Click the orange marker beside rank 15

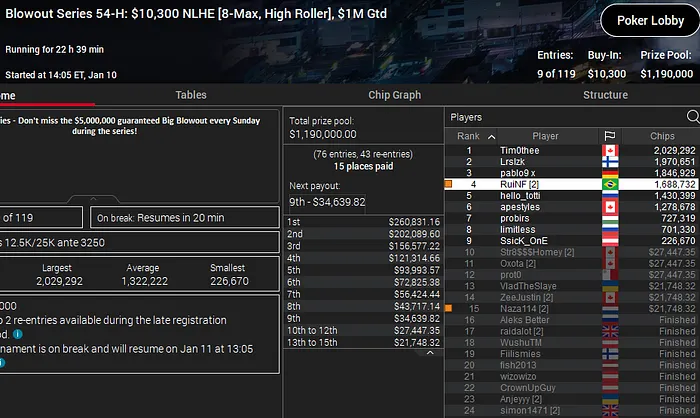(x=448, y=309)
